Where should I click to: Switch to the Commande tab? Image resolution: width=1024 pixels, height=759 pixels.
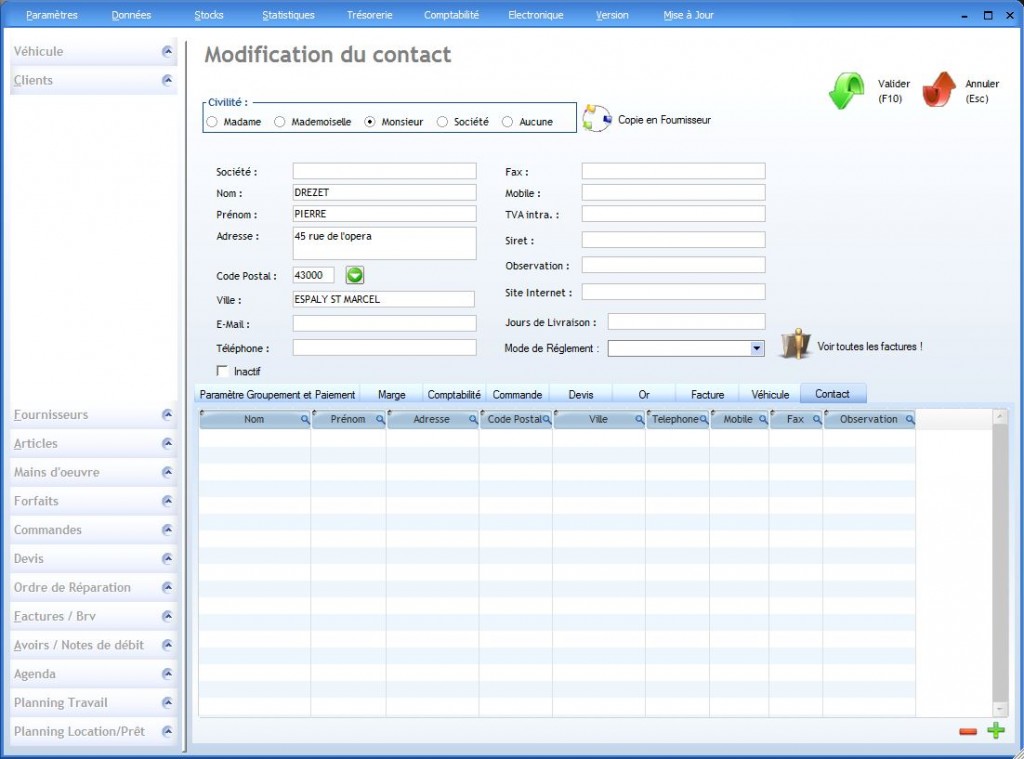(x=517, y=395)
